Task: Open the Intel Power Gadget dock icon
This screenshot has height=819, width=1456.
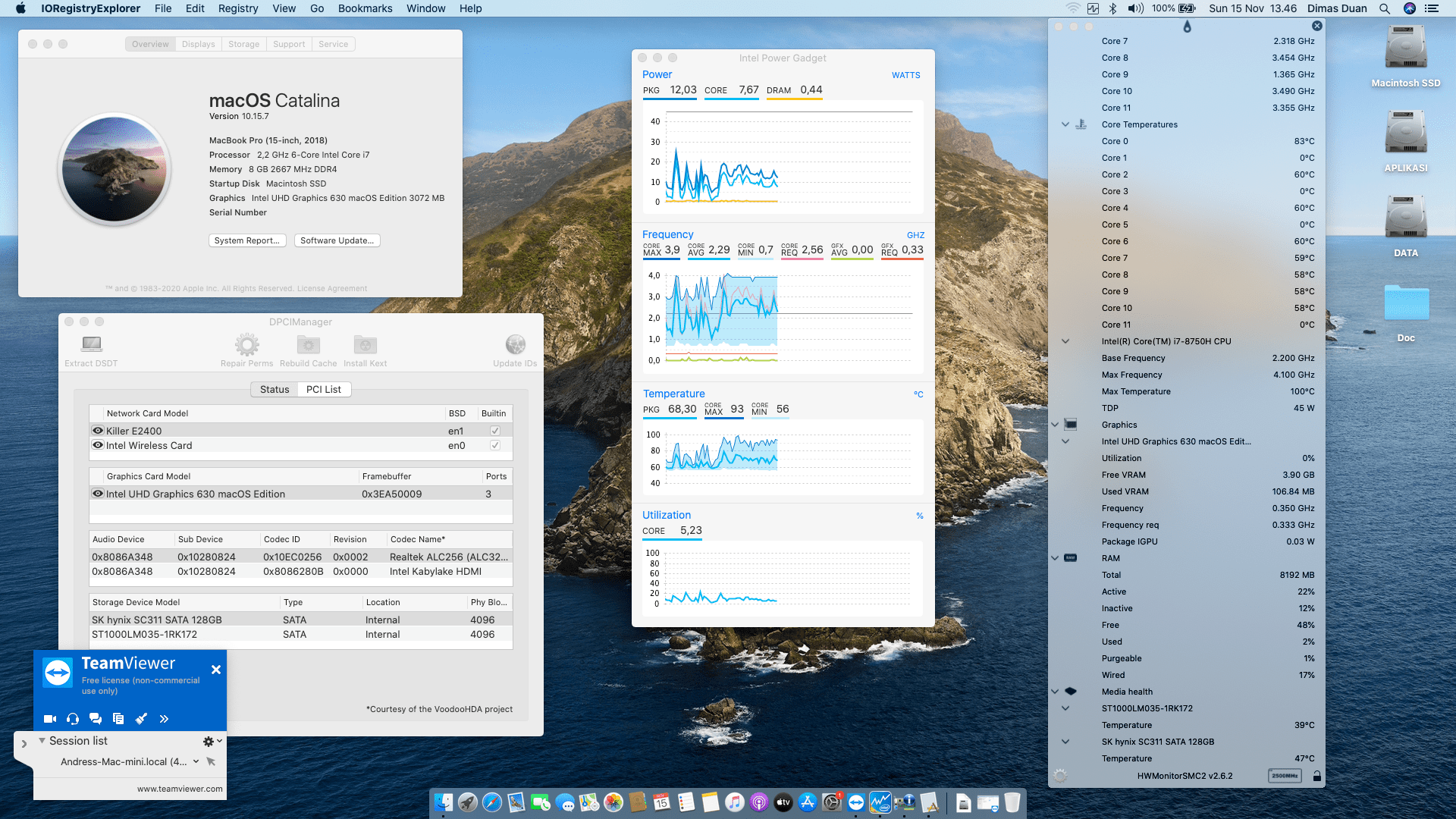Action: (x=880, y=802)
